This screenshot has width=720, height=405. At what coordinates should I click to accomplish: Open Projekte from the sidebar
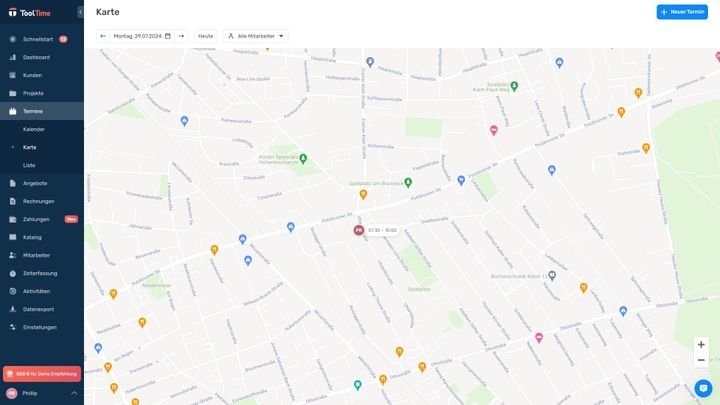[33, 93]
